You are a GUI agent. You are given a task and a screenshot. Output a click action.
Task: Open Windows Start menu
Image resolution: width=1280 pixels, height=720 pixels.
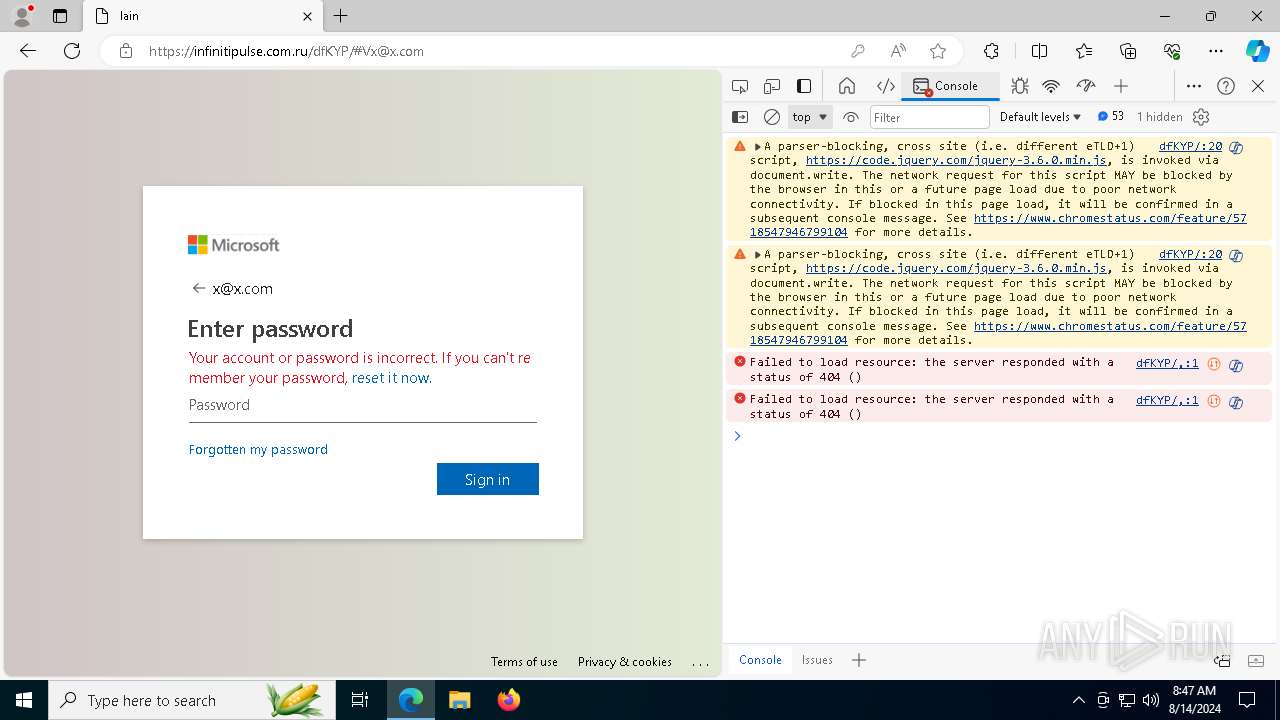pos(24,700)
